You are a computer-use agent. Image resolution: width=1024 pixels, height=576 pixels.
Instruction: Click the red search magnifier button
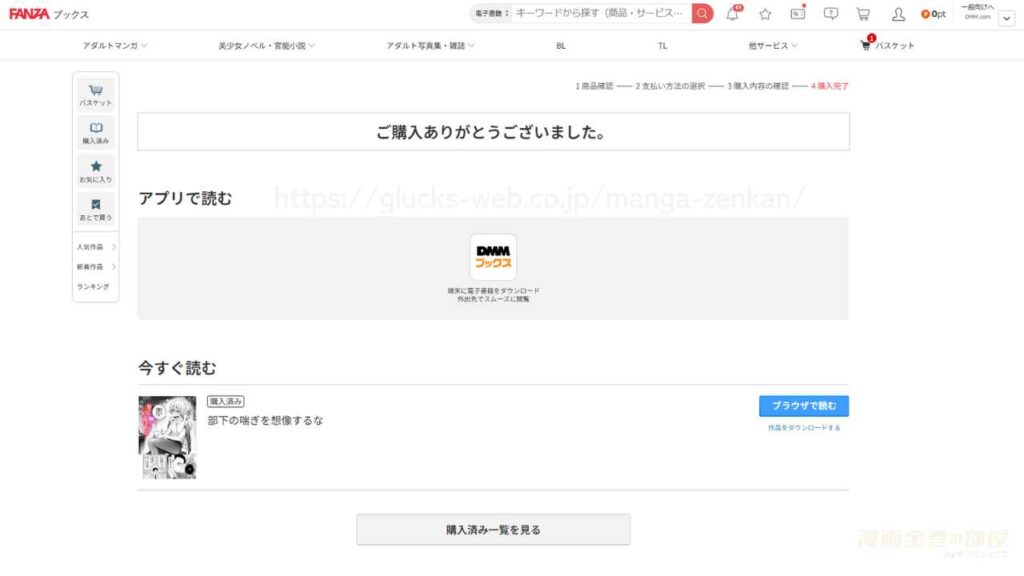point(701,13)
